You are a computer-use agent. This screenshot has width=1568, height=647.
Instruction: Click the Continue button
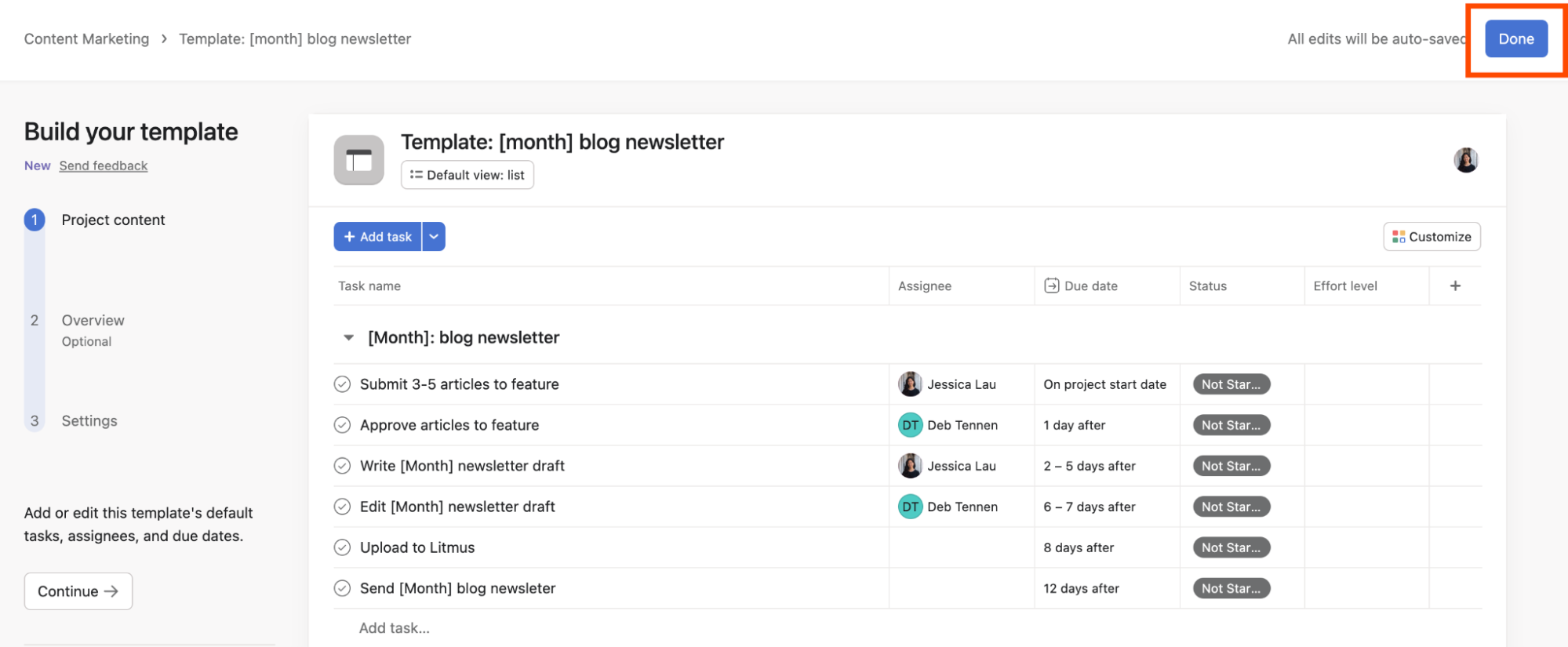(x=78, y=591)
